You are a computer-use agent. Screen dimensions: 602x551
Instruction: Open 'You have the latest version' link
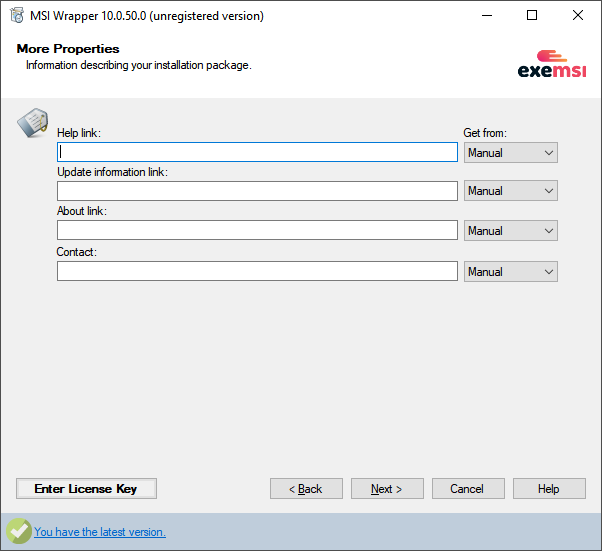100,532
